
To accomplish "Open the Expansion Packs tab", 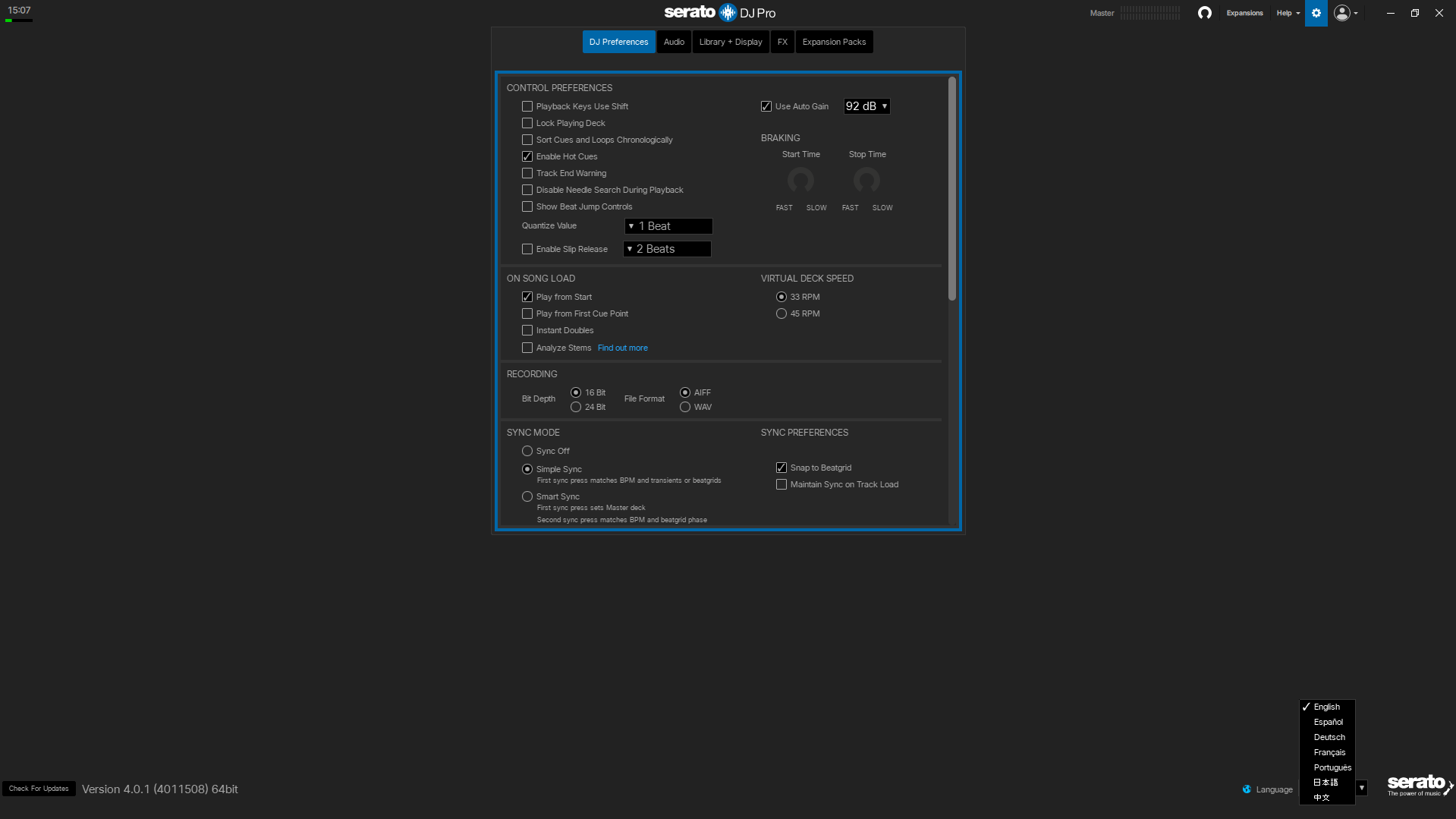I will coord(834,42).
